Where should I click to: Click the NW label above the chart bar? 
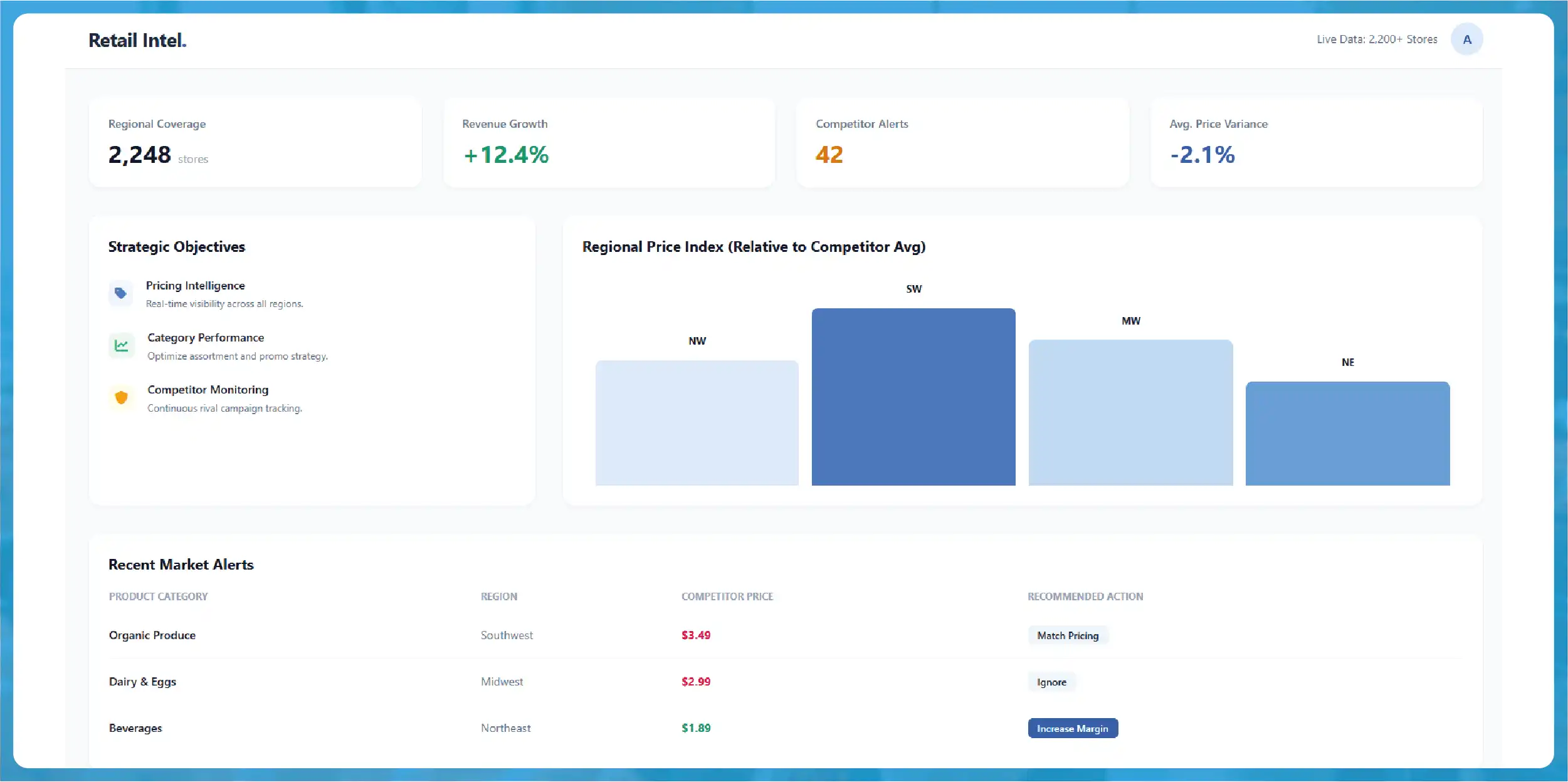(x=697, y=341)
